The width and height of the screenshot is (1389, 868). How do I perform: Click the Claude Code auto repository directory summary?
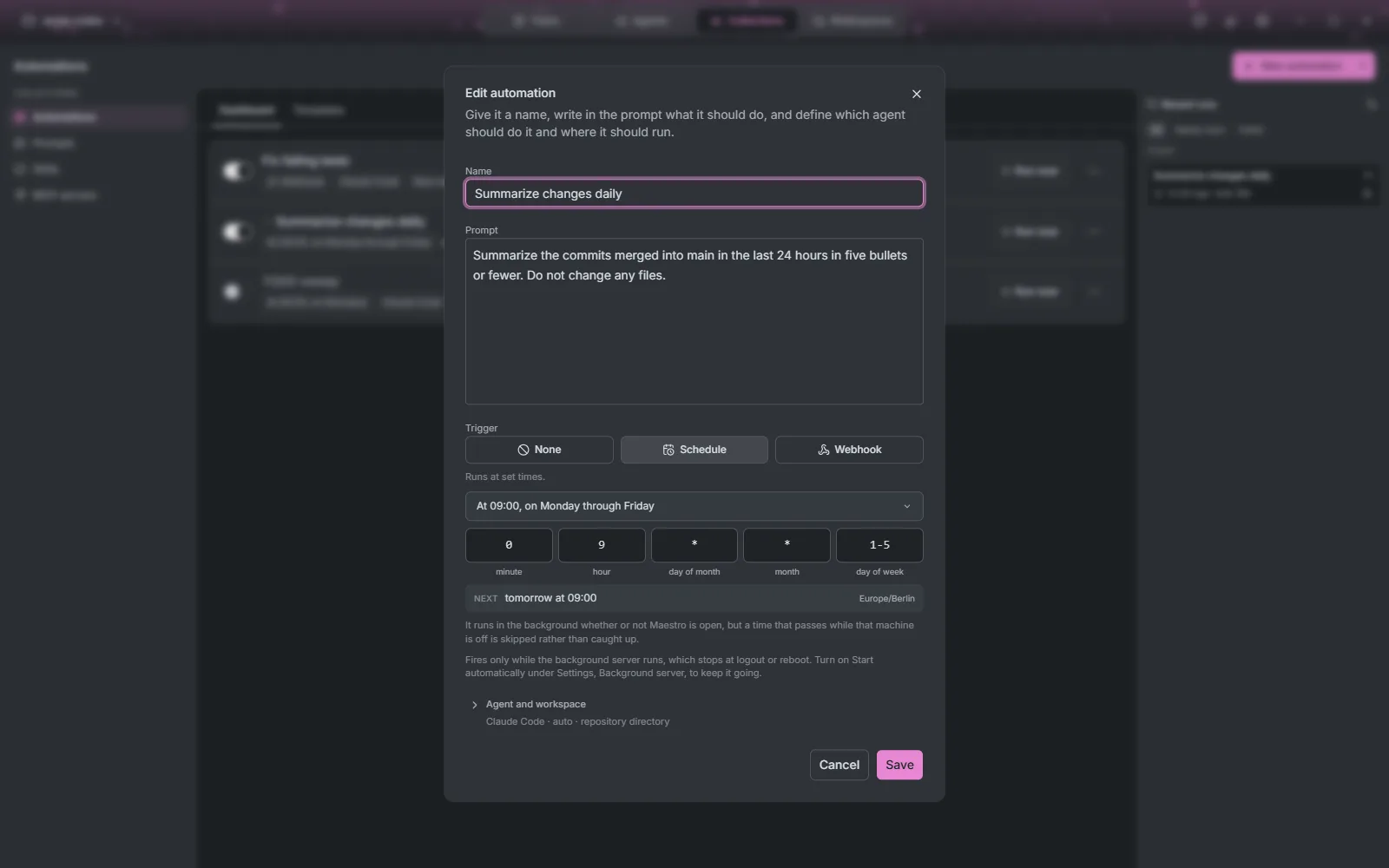click(x=577, y=721)
